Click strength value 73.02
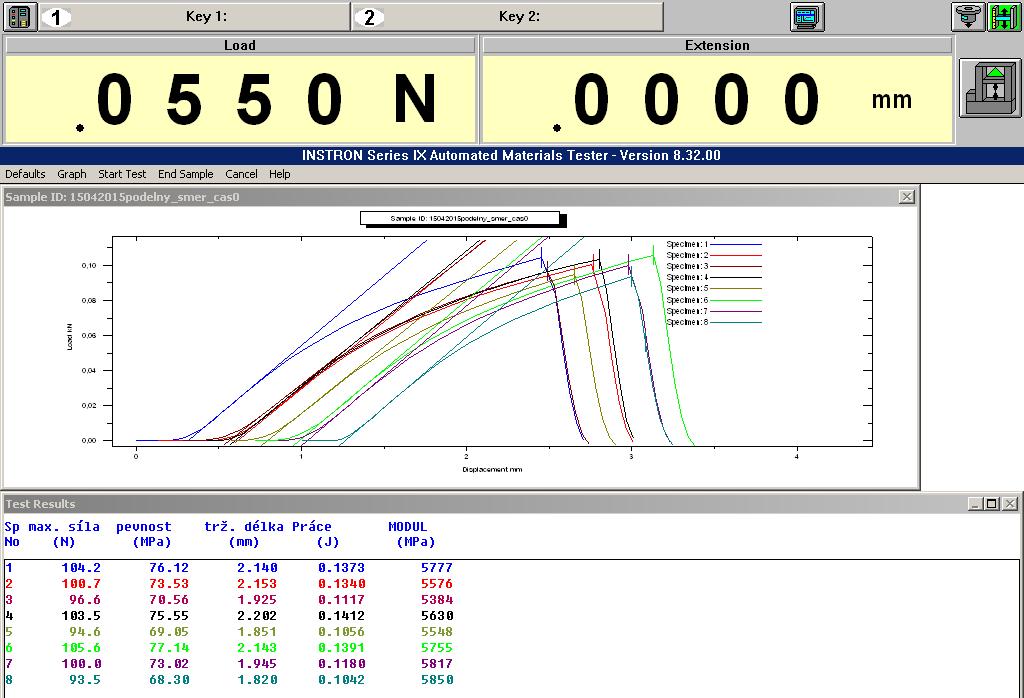Image resolution: width=1024 pixels, height=698 pixels. click(x=168, y=664)
